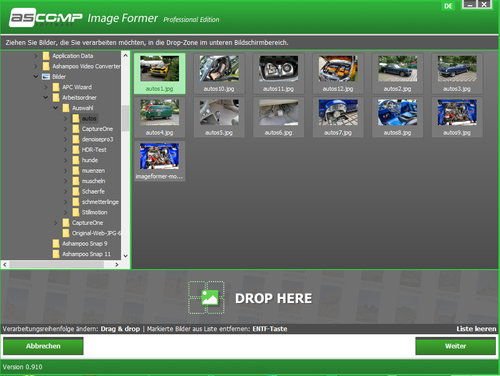Screen dimensions: 500x376
Task: Click the folder tree horizontal scrollbar thumb
Action: point(57,265)
